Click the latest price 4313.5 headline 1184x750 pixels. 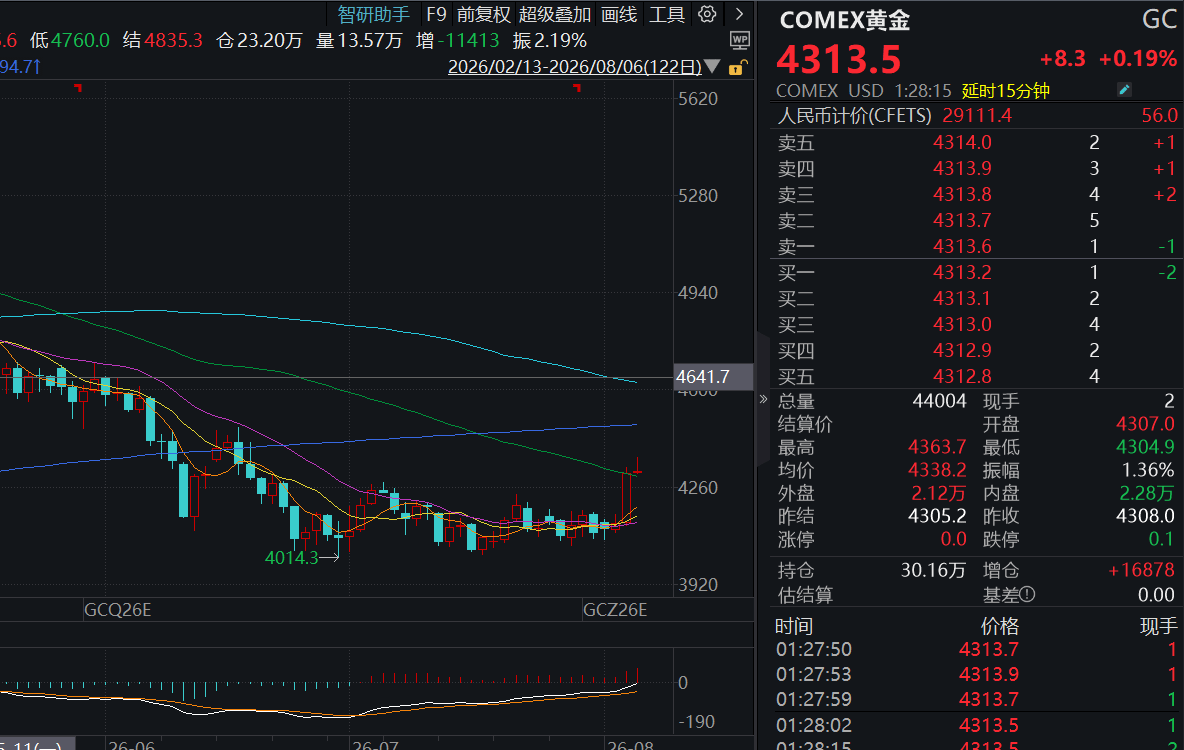839,59
